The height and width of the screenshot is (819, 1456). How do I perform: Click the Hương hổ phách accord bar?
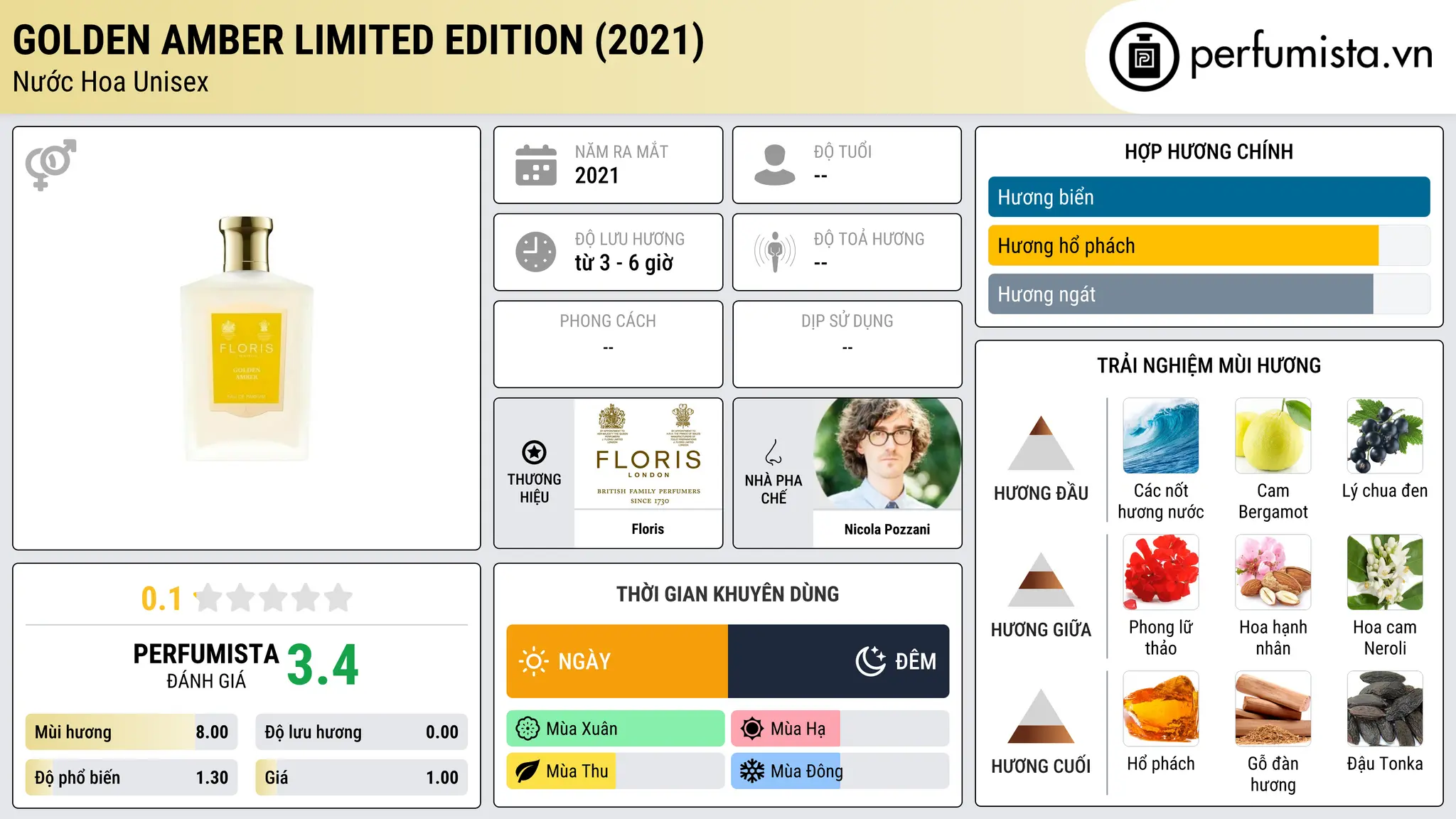(x=1209, y=245)
